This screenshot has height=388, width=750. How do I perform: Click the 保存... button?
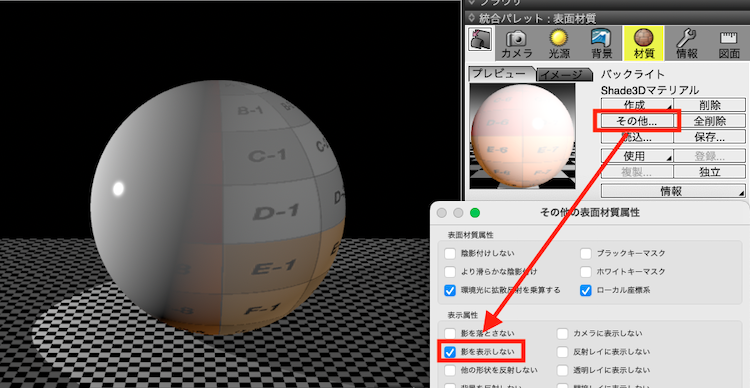[x=710, y=137]
